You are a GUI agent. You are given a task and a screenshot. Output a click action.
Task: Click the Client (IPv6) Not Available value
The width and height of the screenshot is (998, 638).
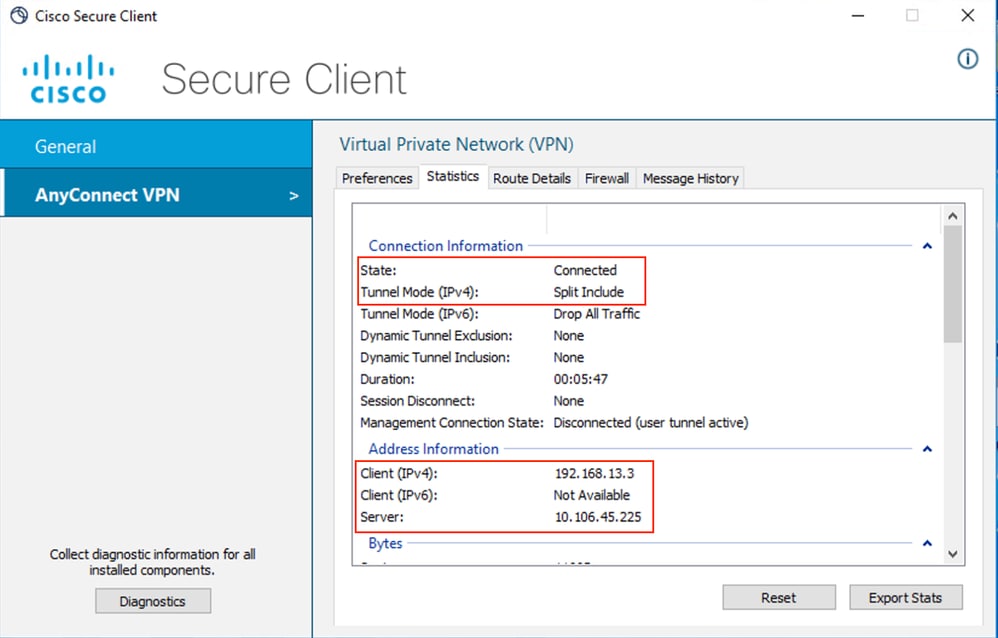click(x=591, y=495)
